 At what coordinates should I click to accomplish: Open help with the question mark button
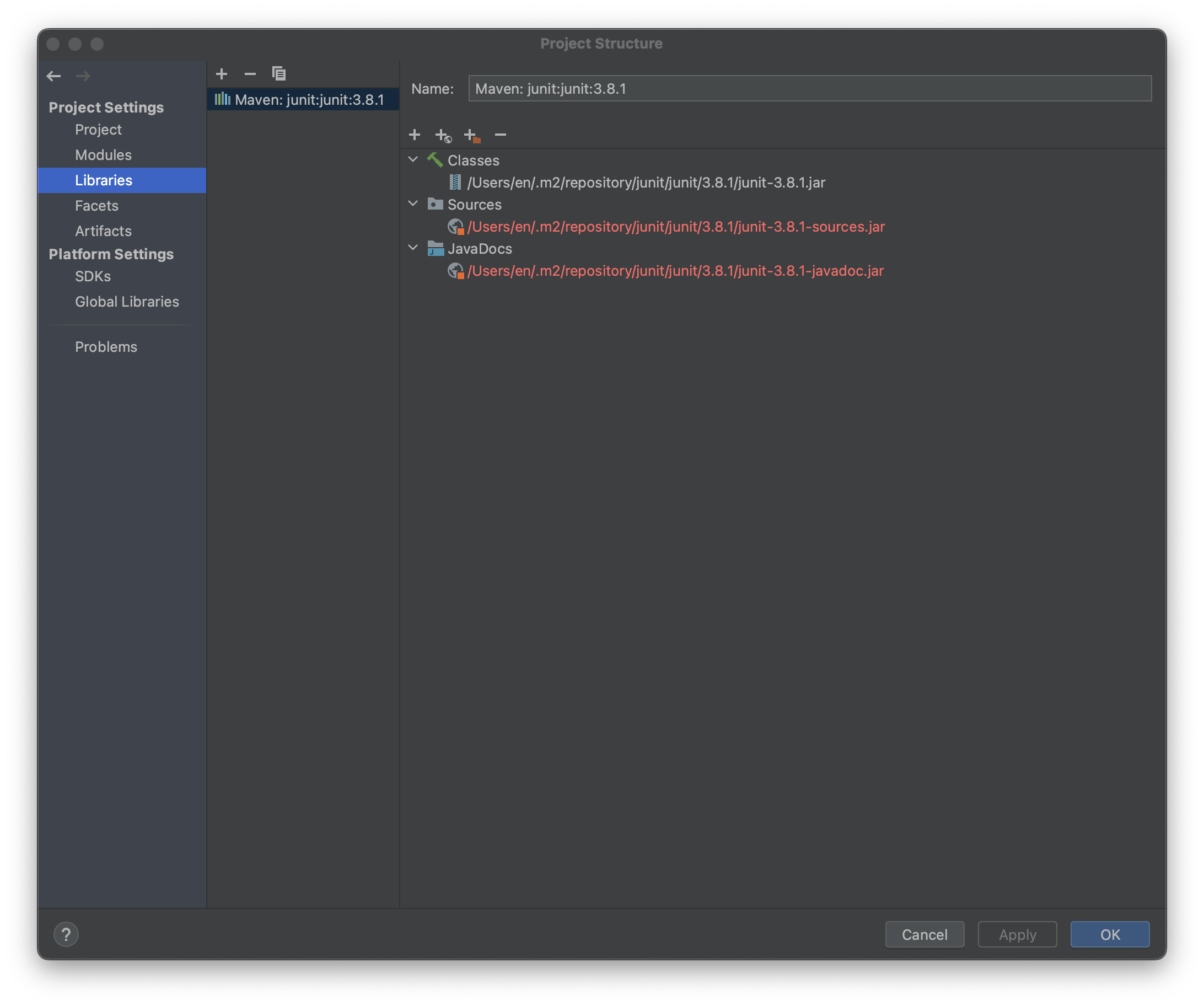(66, 934)
